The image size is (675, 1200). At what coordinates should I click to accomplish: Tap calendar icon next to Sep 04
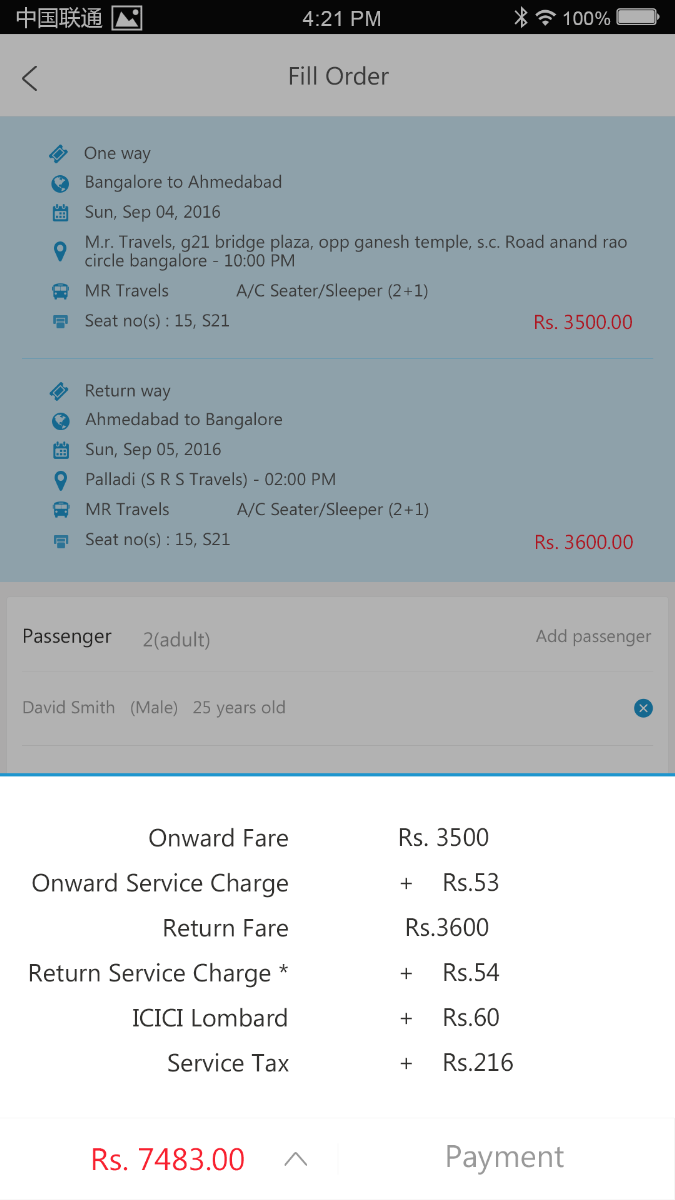pos(60,213)
